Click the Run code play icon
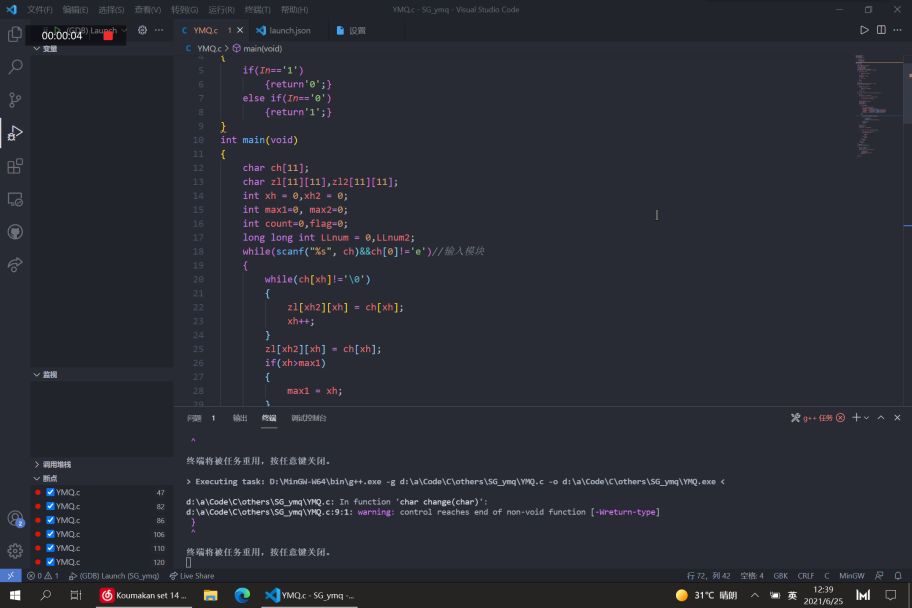This screenshot has width=912, height=608. 864,30
